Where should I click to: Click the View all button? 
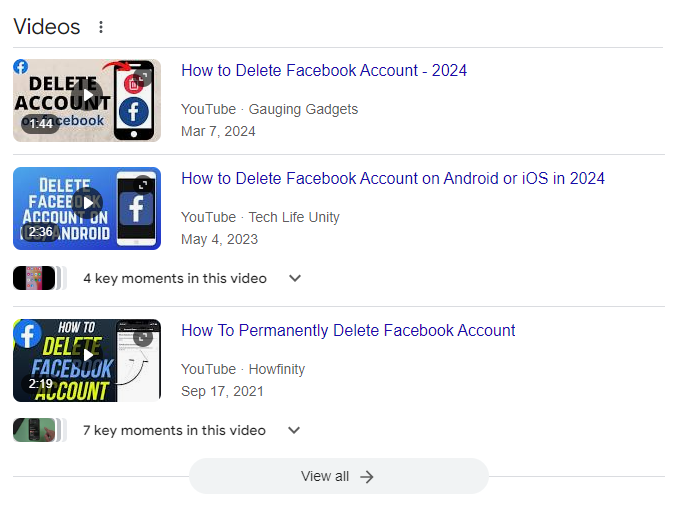click(339, 476)
